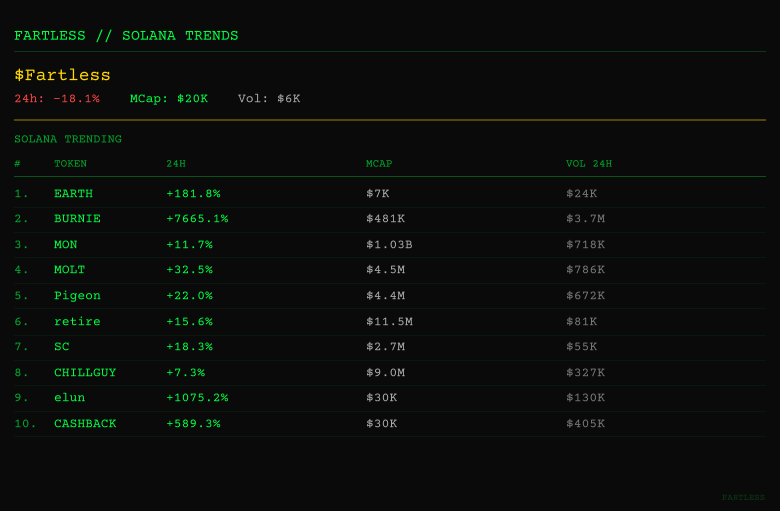Click Pigeon's +22.0% change
The height and width of the screenshot is (511, 780).
coord(189,295)
